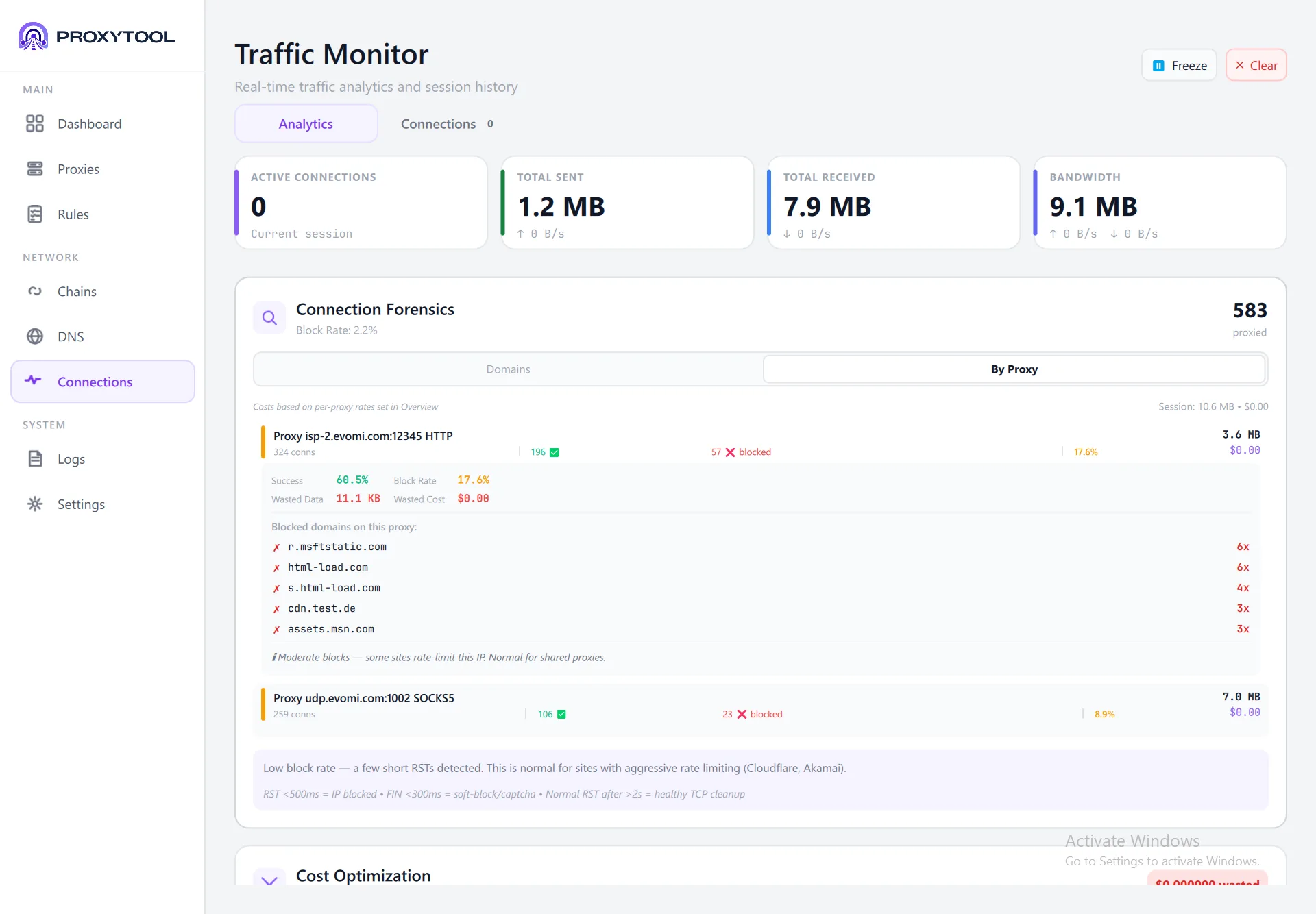Click the Connection Forensics magnifier icon
Screen dimensions: 1316x914
[x=269, y=318]
